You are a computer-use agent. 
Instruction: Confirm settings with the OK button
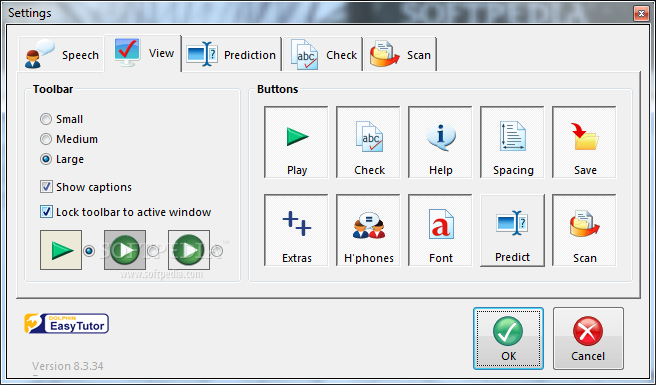pos(508,339)
